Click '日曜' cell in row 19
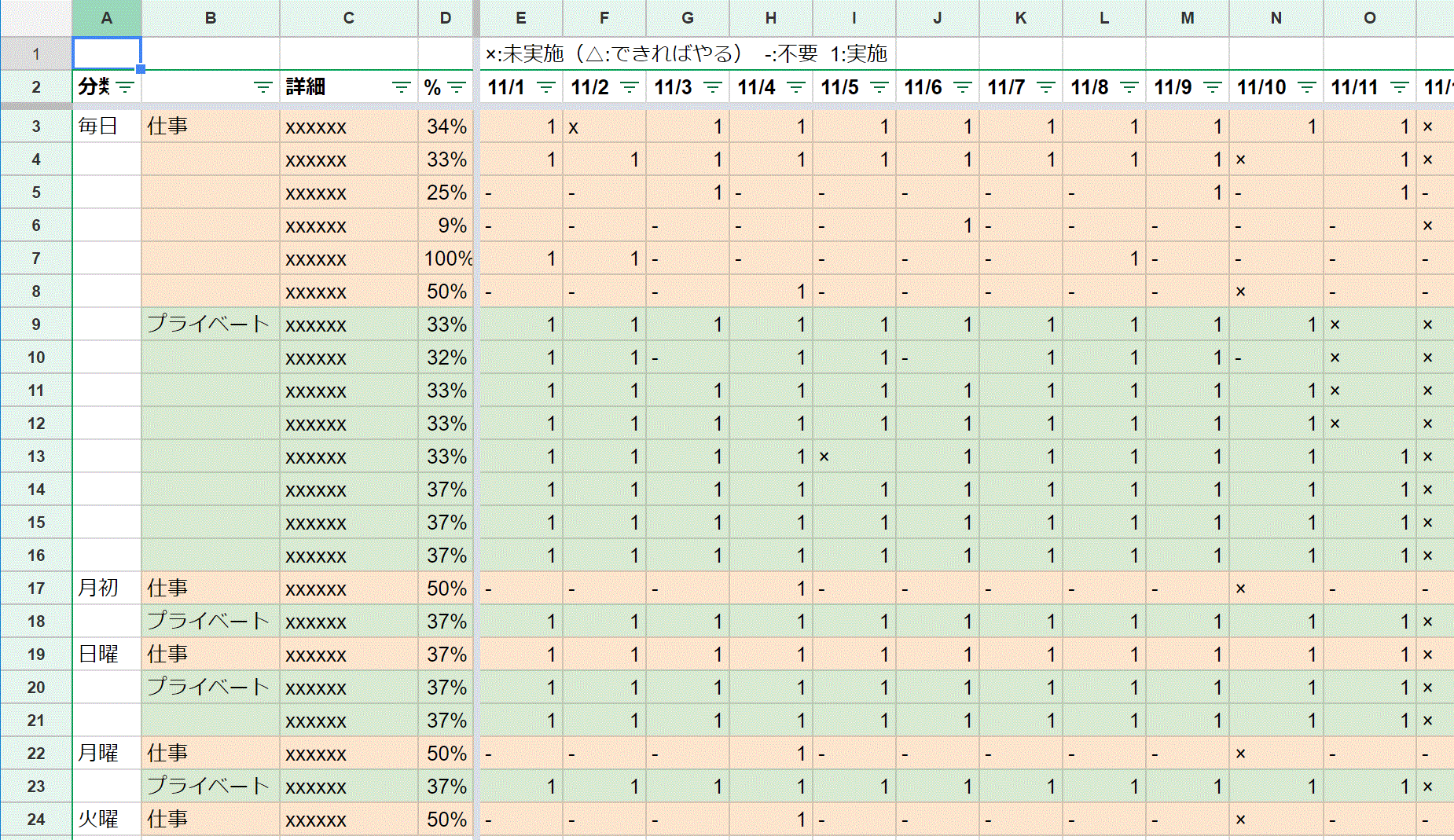 coord(107,655)
